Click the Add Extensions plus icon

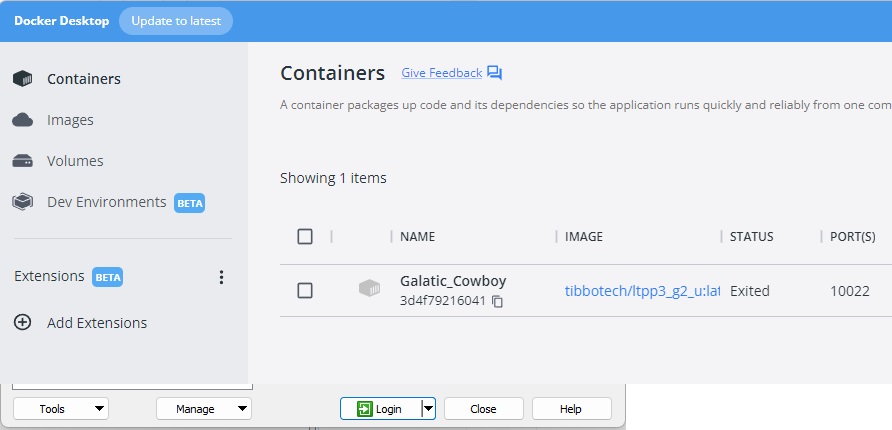point(22,322)
